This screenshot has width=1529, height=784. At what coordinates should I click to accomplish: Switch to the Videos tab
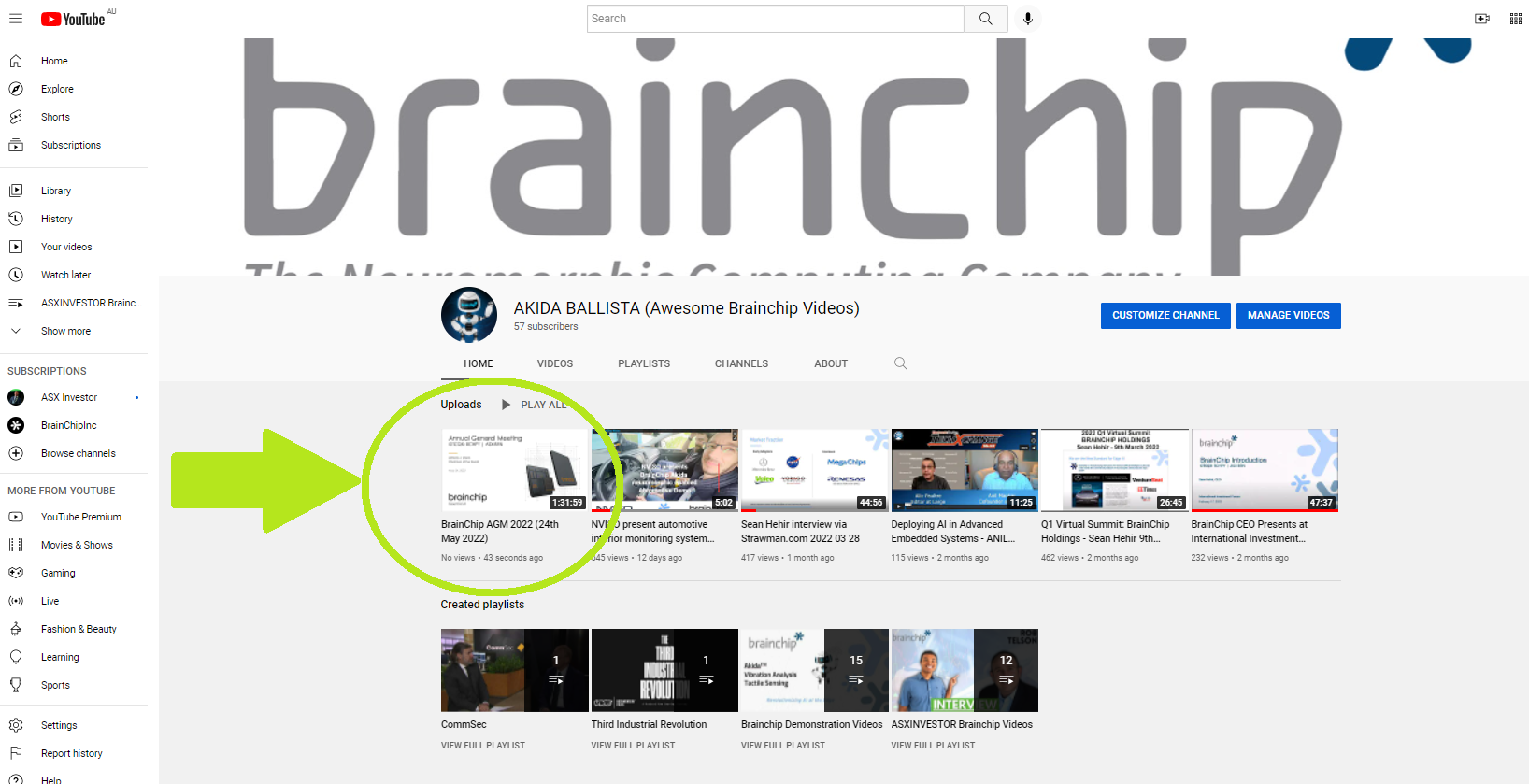[x=554, y=363]
